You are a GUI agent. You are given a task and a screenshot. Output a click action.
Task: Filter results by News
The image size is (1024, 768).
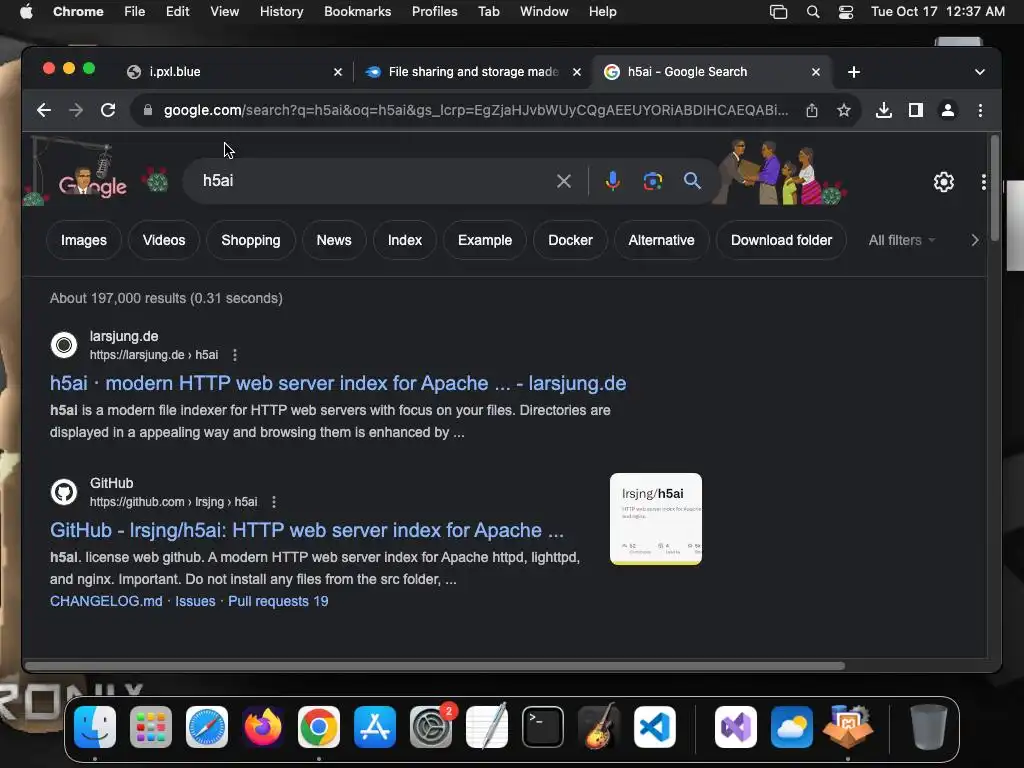[x=334, y=240]
